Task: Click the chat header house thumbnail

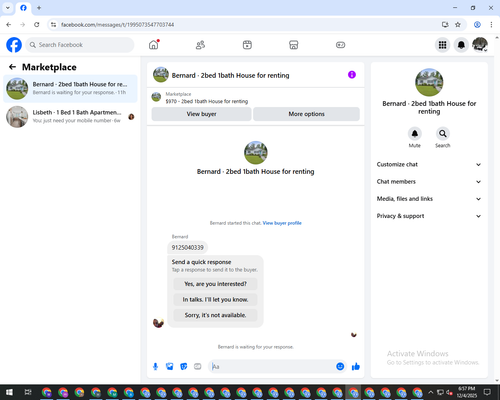Action: click(x=161, y=75)
